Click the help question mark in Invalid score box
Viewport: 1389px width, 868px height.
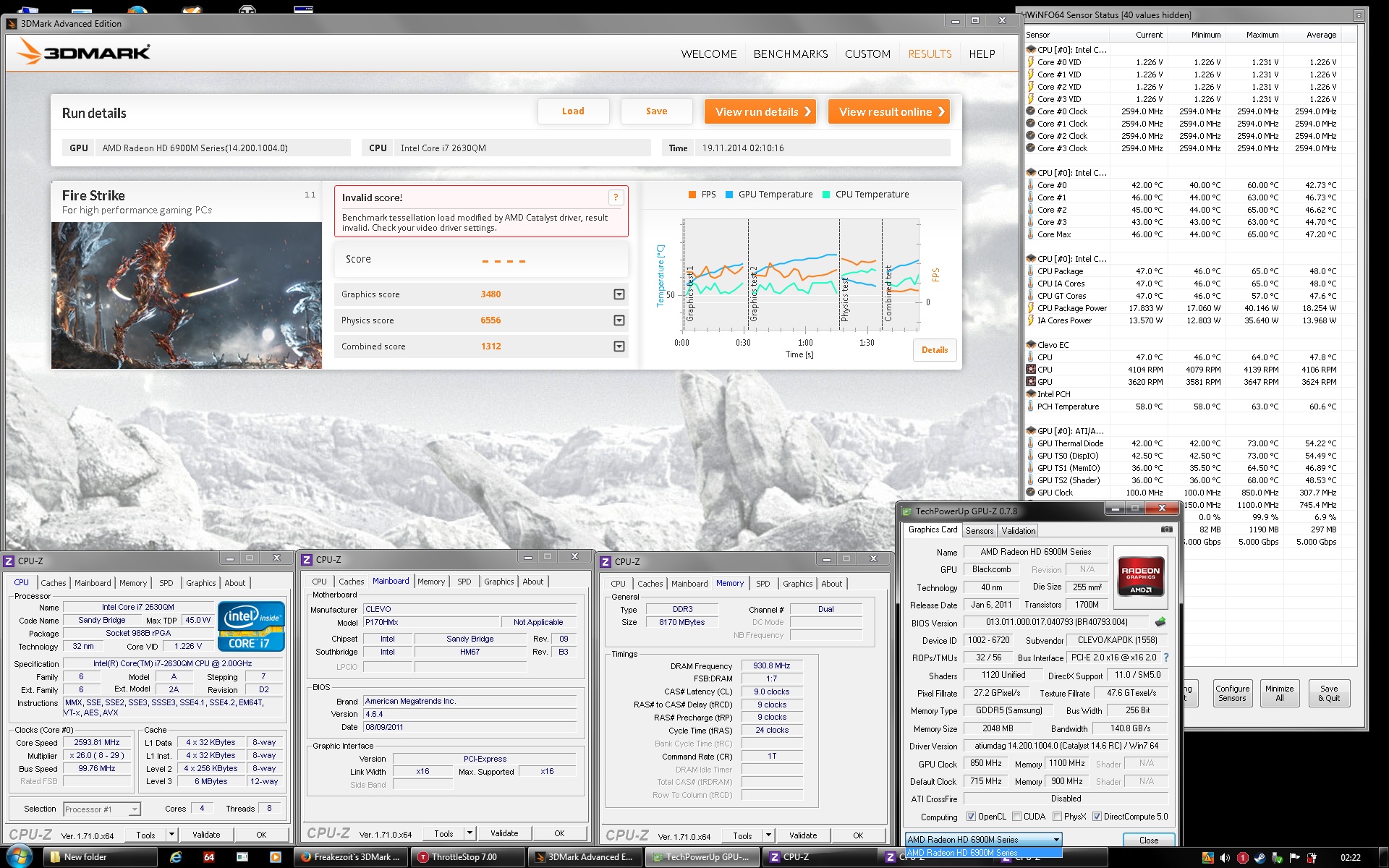[616, 197]
